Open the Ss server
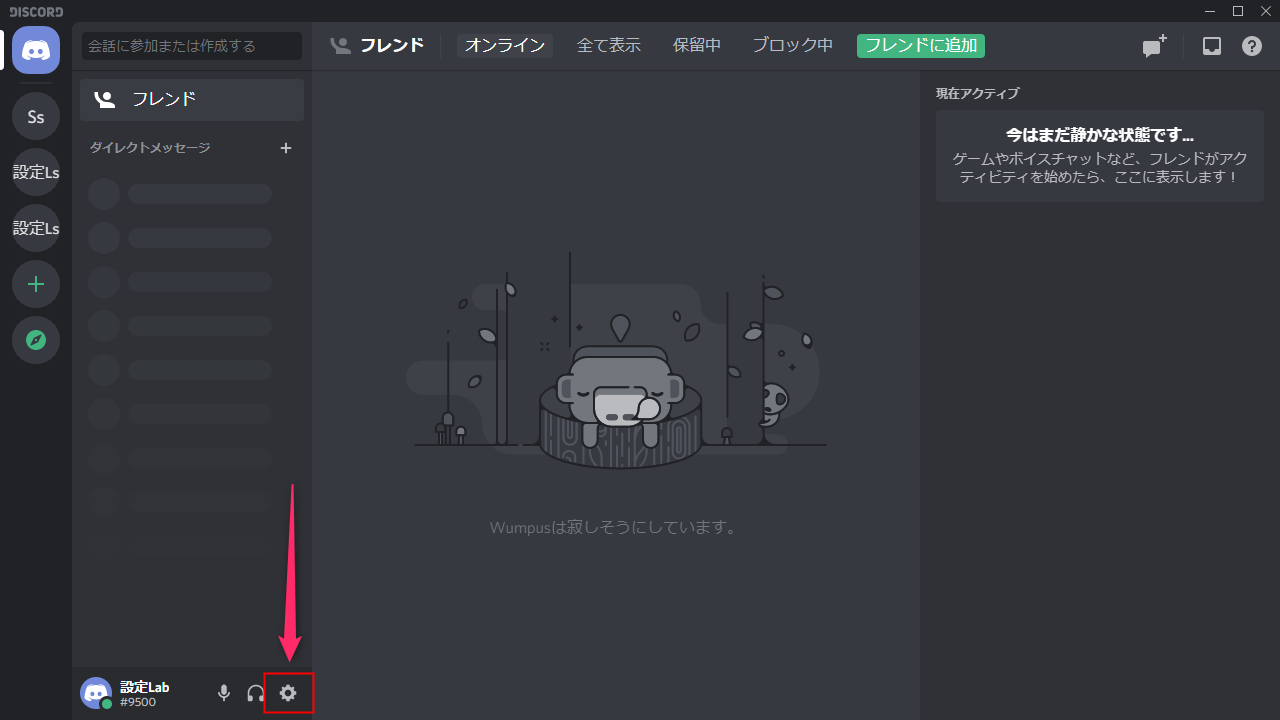 [36, 117]
